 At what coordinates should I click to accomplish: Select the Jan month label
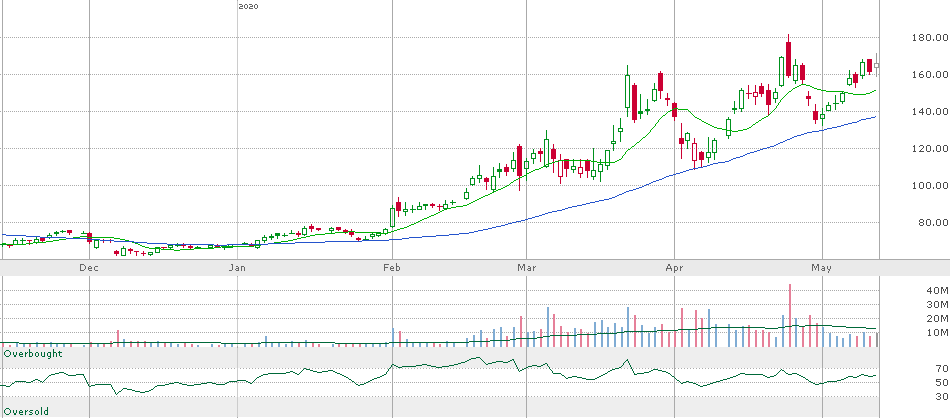(x=237, y=267)
